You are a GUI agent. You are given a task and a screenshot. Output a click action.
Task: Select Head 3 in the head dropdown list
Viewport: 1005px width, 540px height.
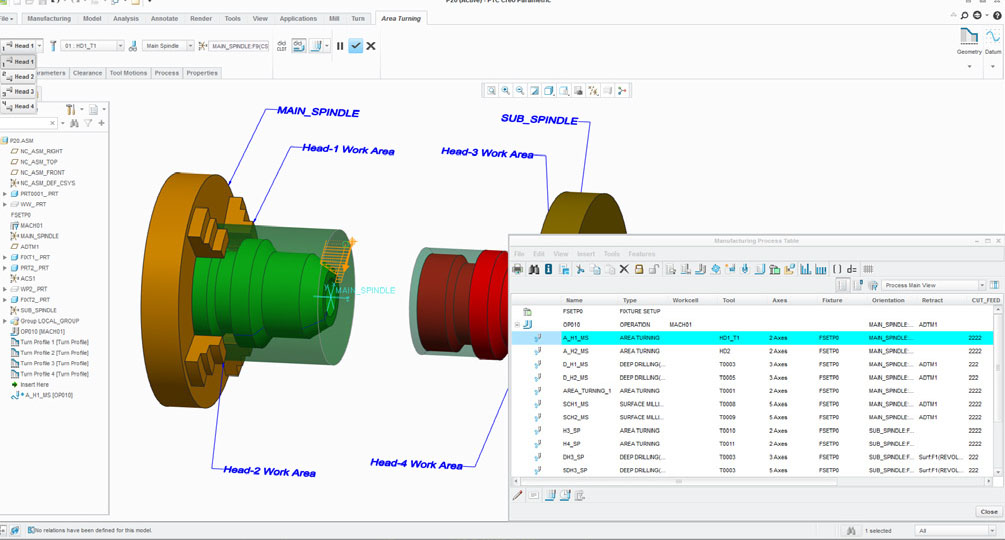[x=19, y=92]
